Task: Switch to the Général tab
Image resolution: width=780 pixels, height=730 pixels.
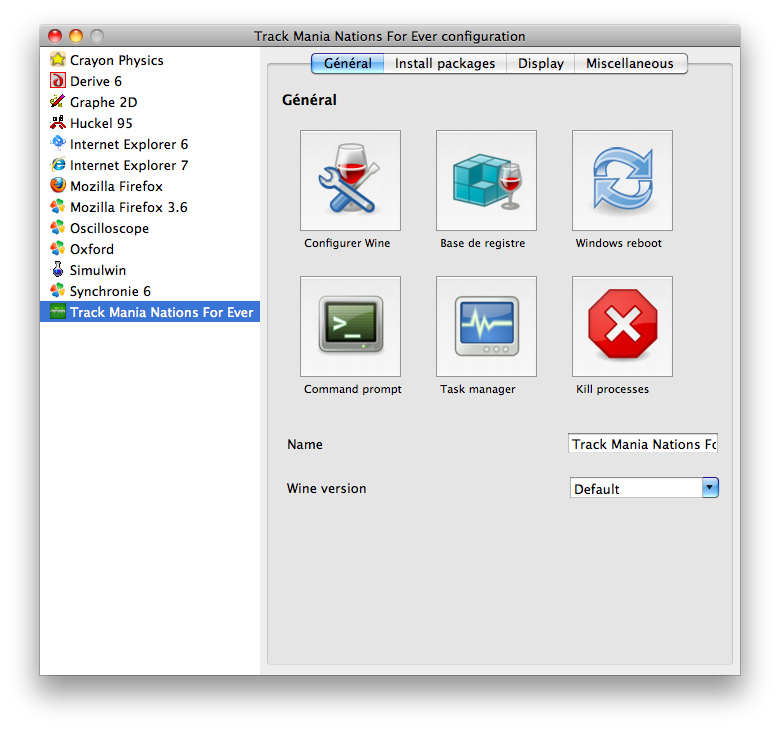Action: pyautogui.click(x=347, y=64)
